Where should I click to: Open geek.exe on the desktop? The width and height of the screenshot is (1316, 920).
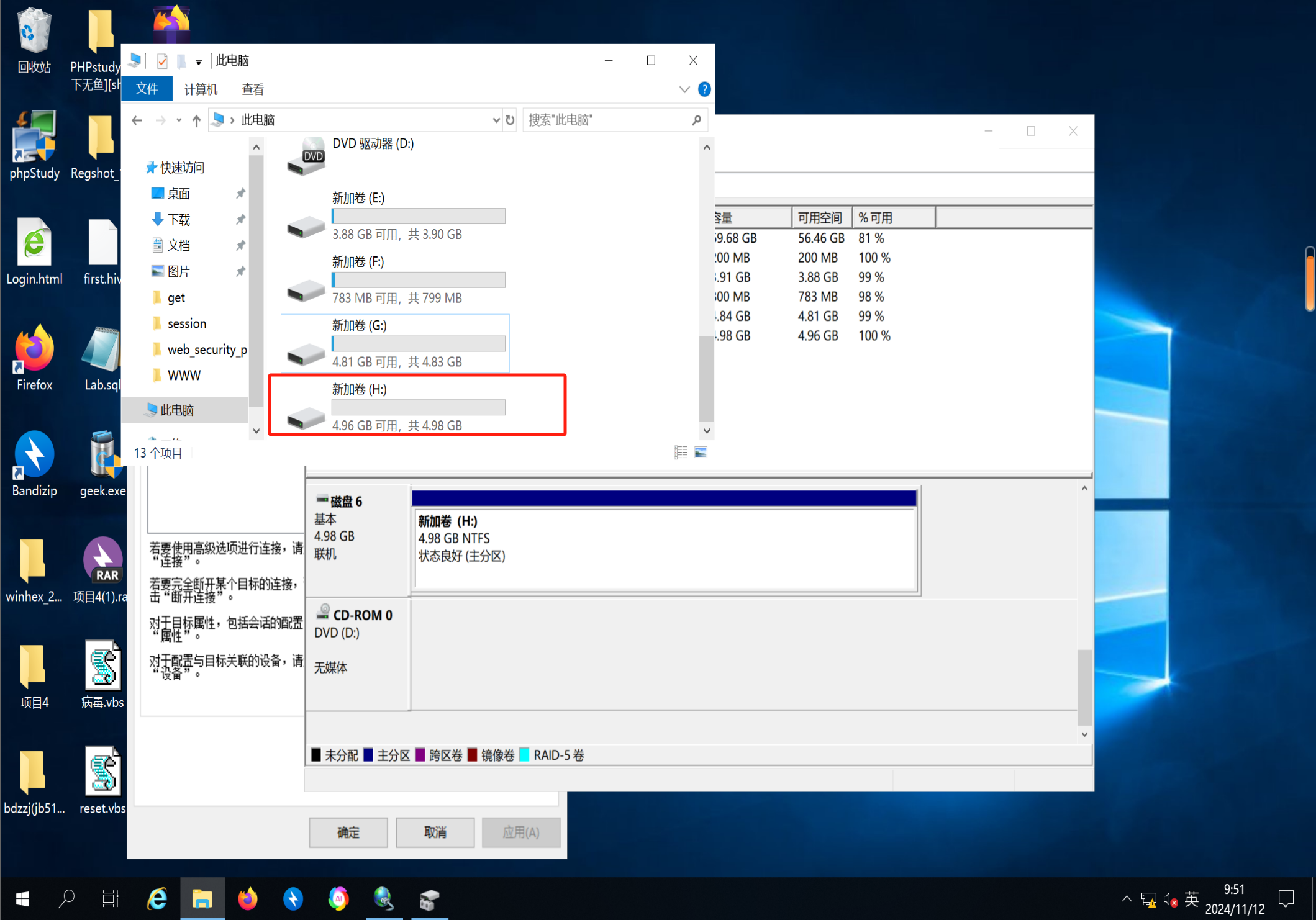point(102,464)
